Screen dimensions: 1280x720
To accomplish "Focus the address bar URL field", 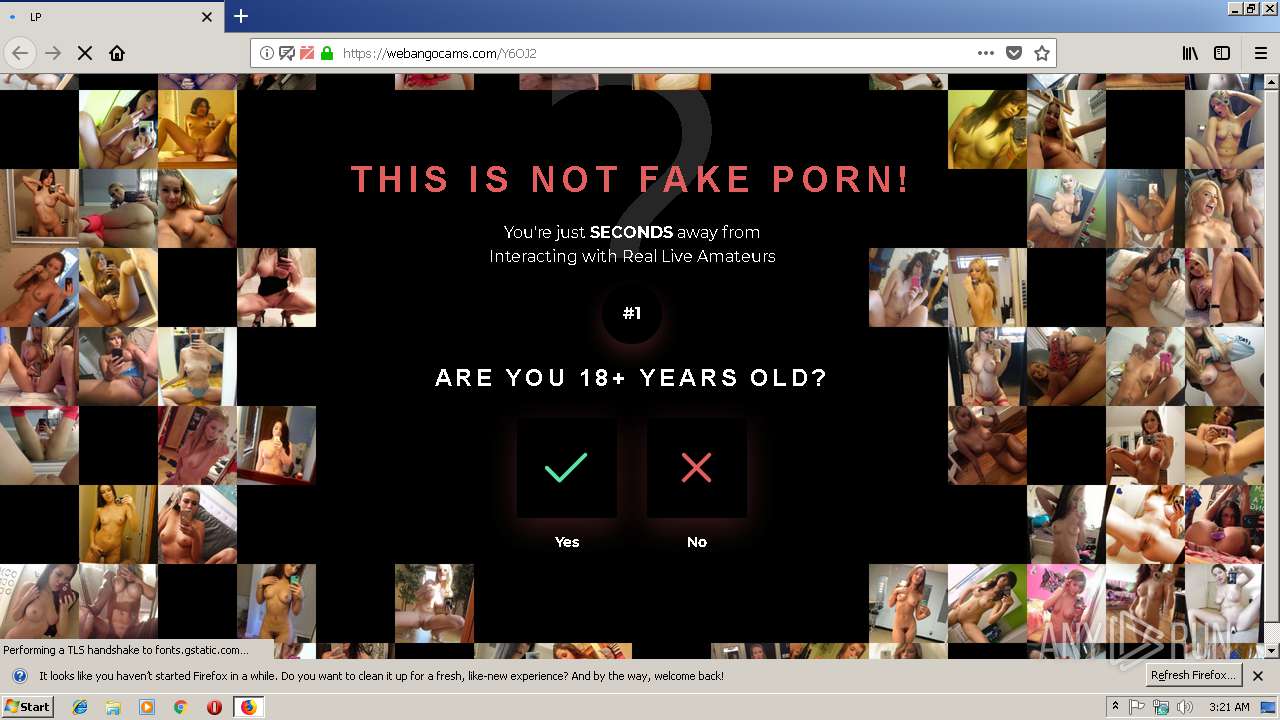I will tap(655, 53).
